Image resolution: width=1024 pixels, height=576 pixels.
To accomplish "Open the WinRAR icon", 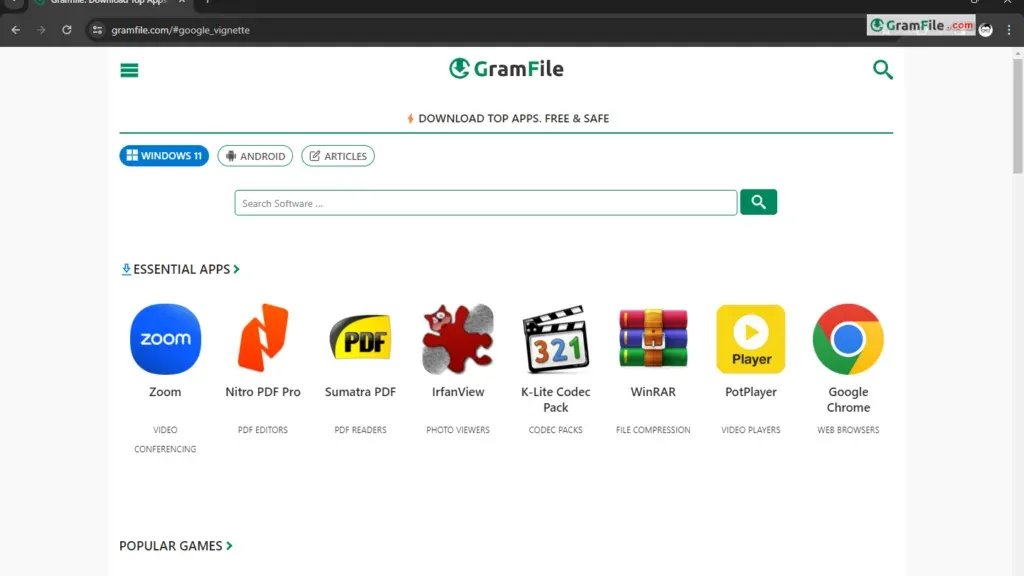I will [653, 338].
